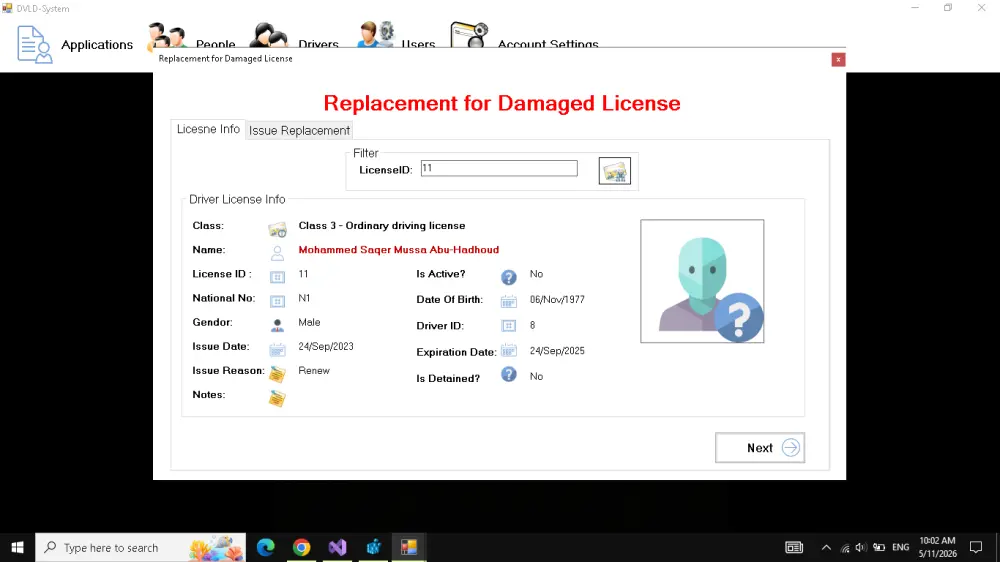Click the driver's placeholder photo
This screenshot has height=562, width=1000.
pyautogui.click(x=702, y=281)
